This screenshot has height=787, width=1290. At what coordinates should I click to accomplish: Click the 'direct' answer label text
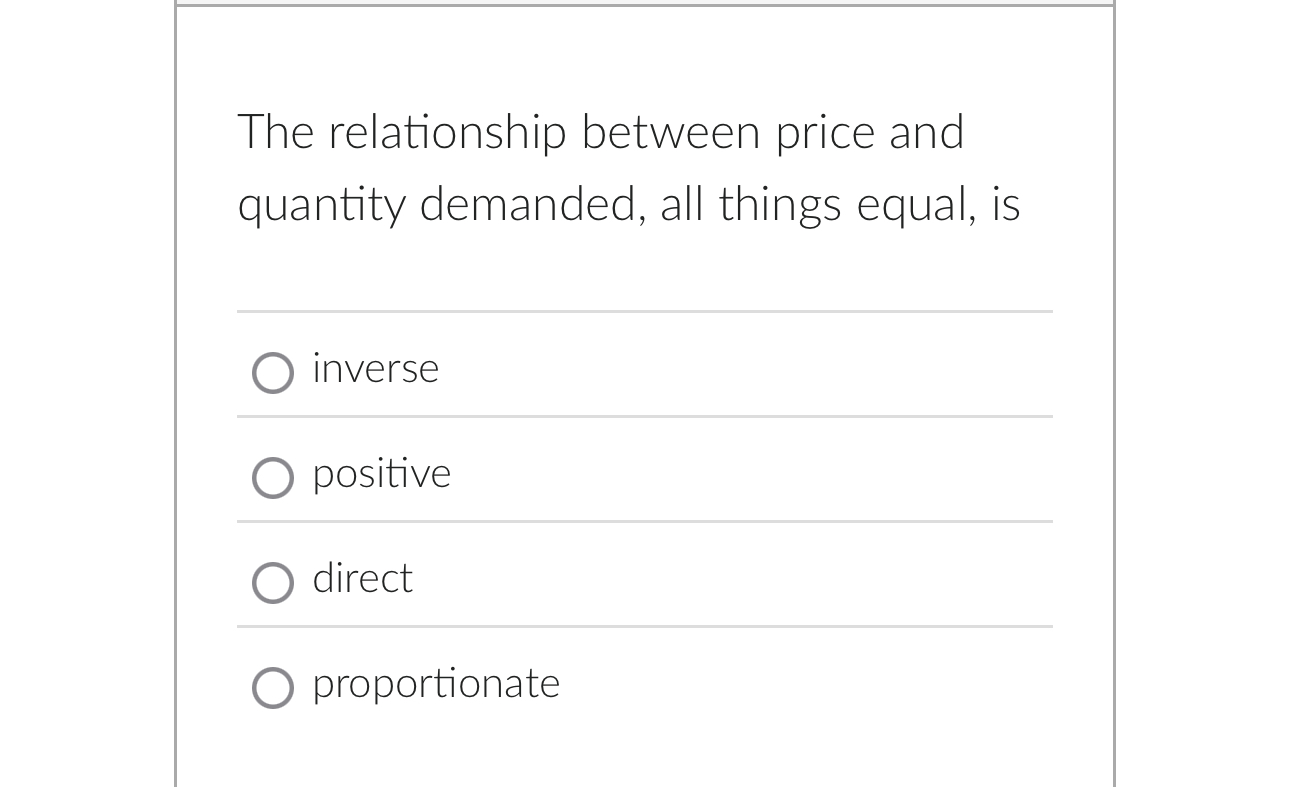[362, 579]
